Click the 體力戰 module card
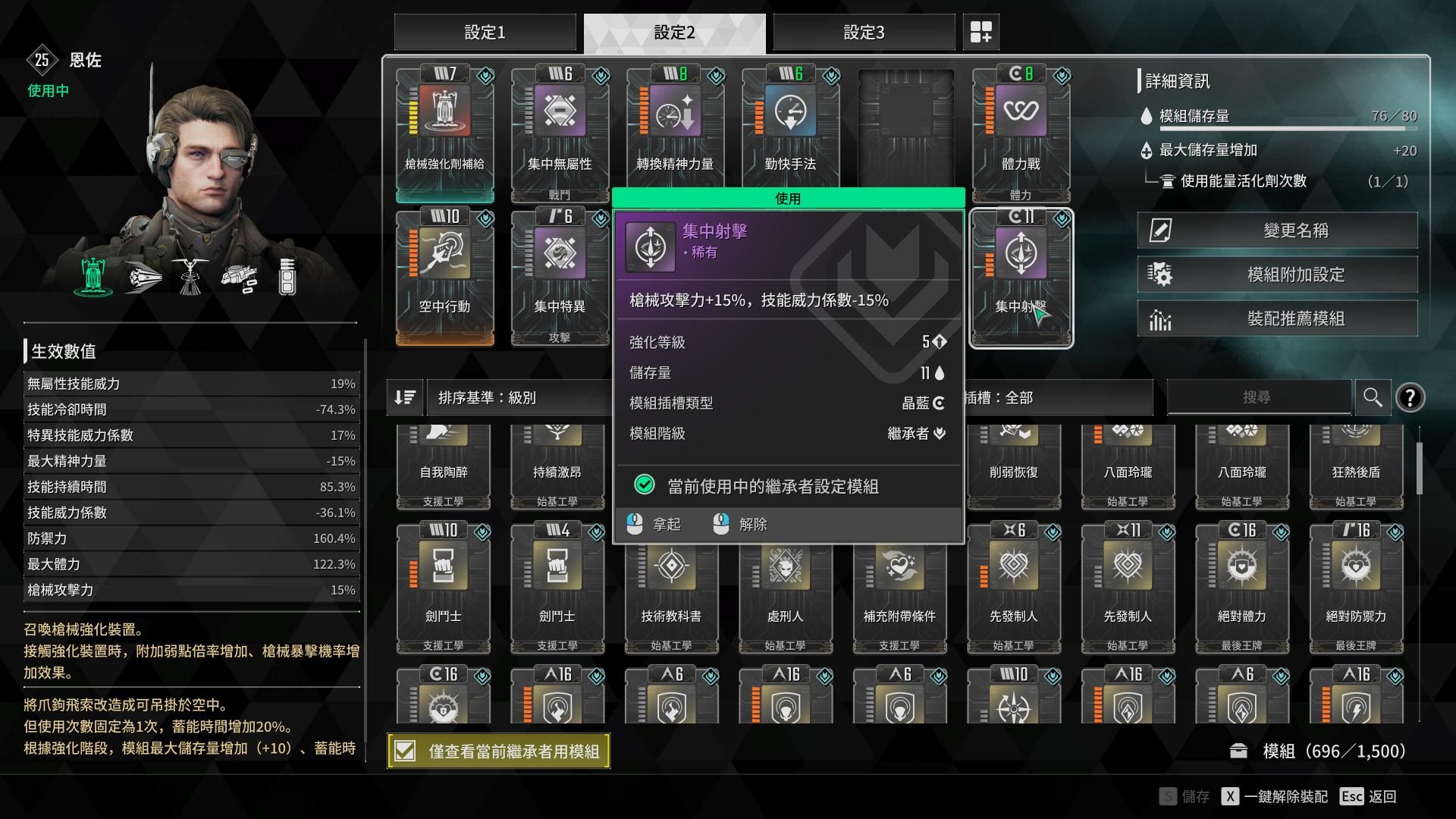Image resolution: width=1456 pixels, height=819 pixels. 1021,134
